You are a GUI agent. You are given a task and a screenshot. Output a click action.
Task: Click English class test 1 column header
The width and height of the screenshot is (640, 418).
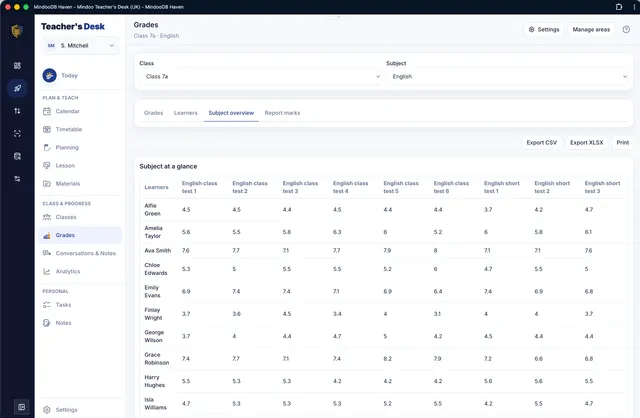[x=199, y=187]
